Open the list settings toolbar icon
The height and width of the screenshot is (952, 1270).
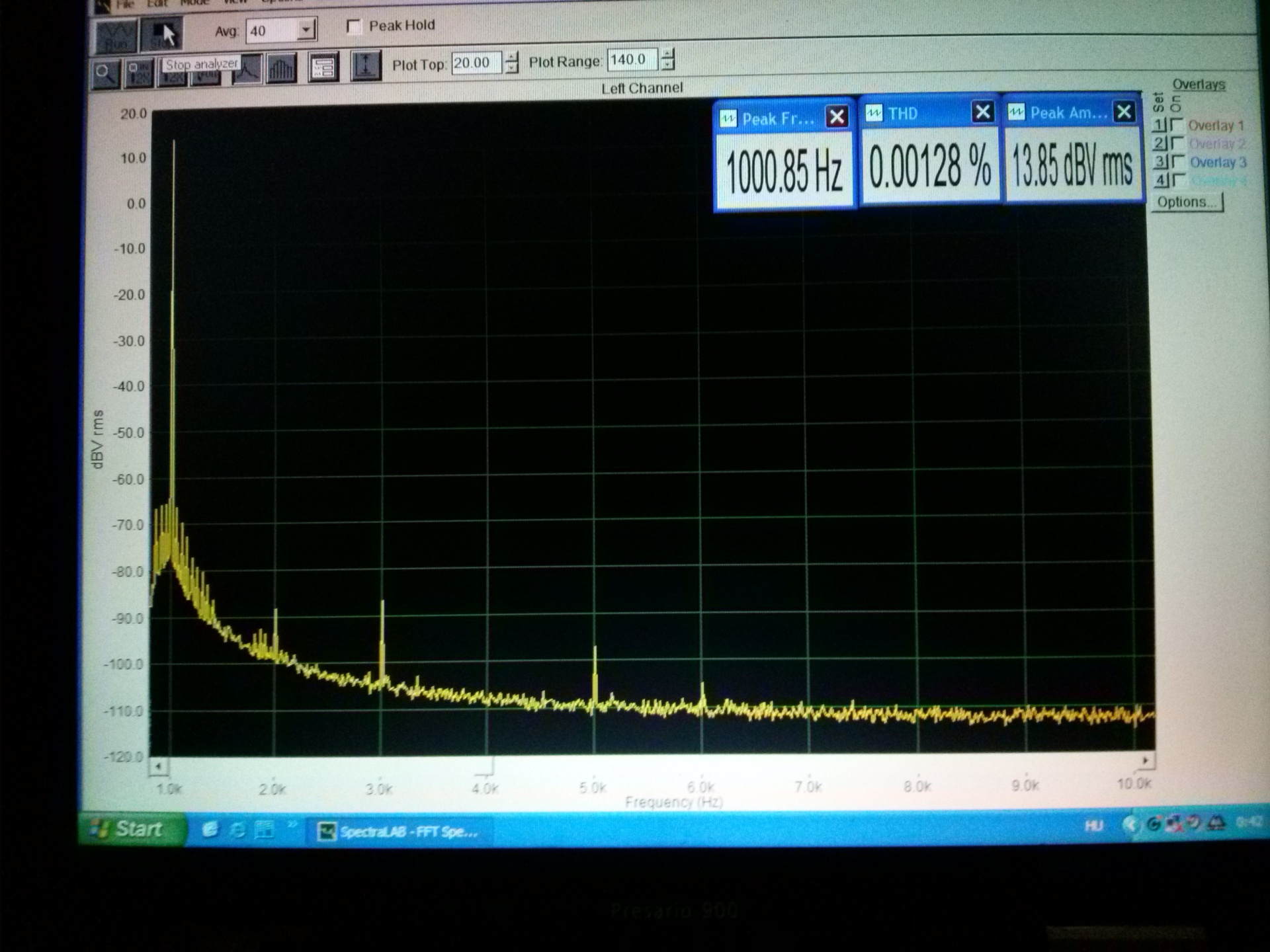click(323, 67)
